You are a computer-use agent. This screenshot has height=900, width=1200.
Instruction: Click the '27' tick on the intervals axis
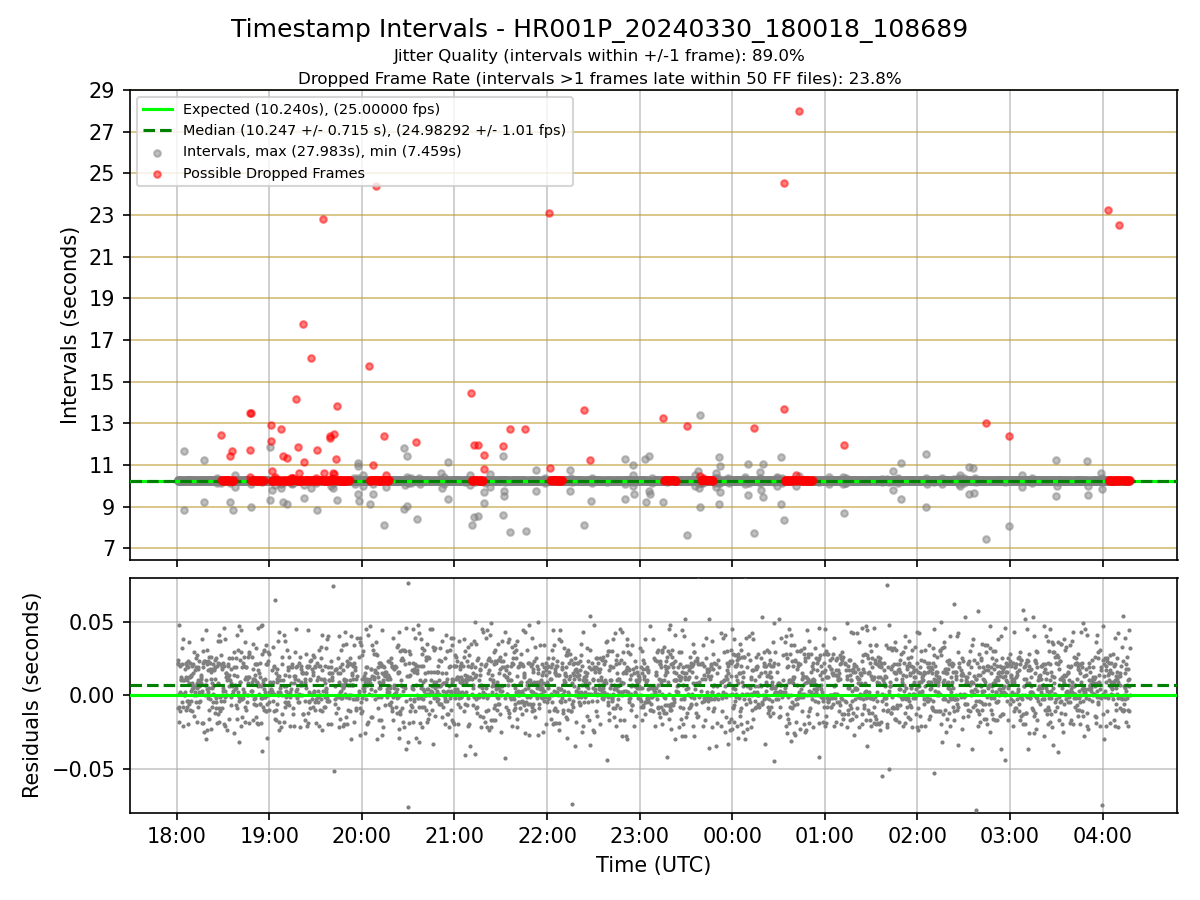pos(105,132)
